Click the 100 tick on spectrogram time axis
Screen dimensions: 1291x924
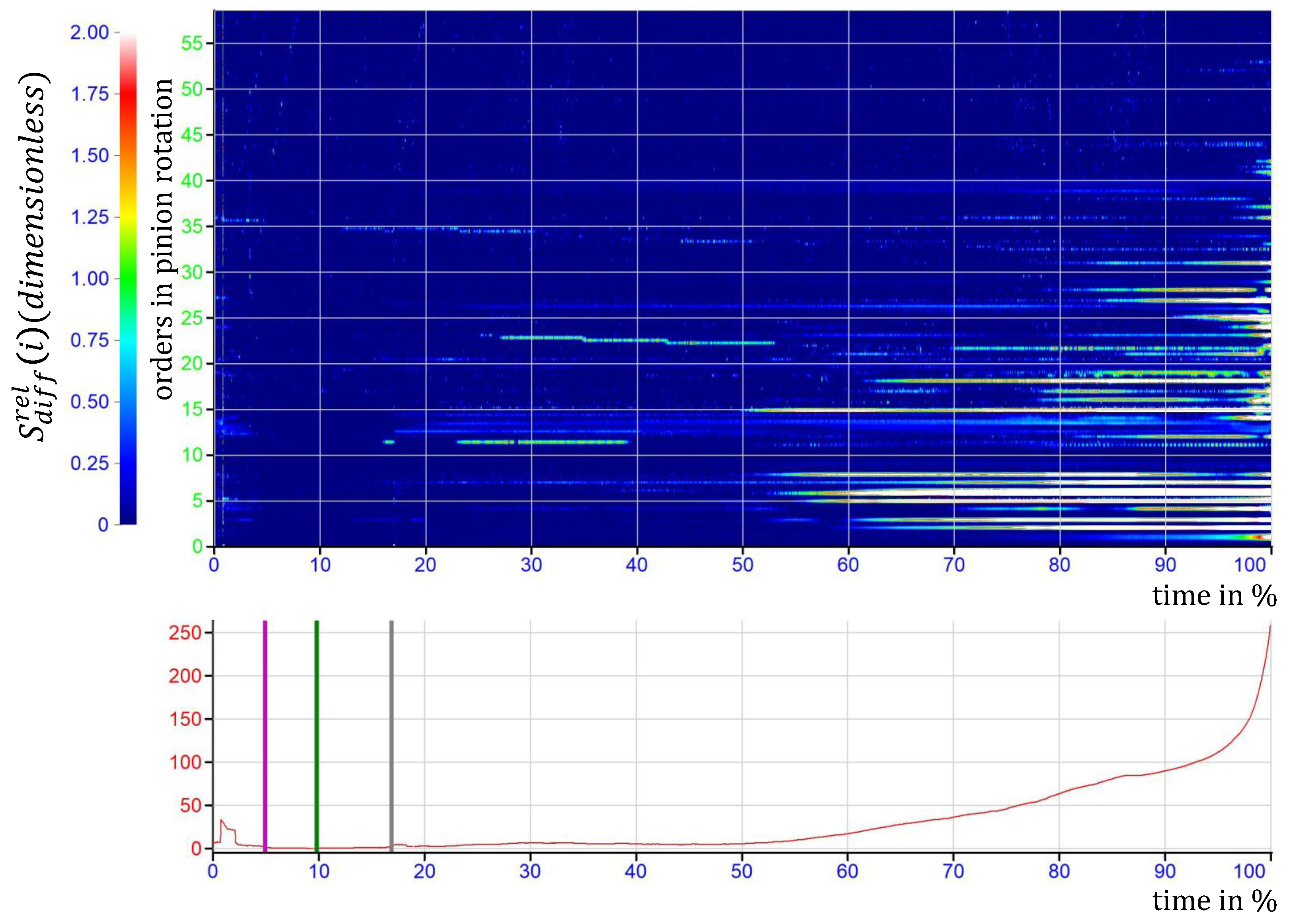click(x=1250, y=564)
